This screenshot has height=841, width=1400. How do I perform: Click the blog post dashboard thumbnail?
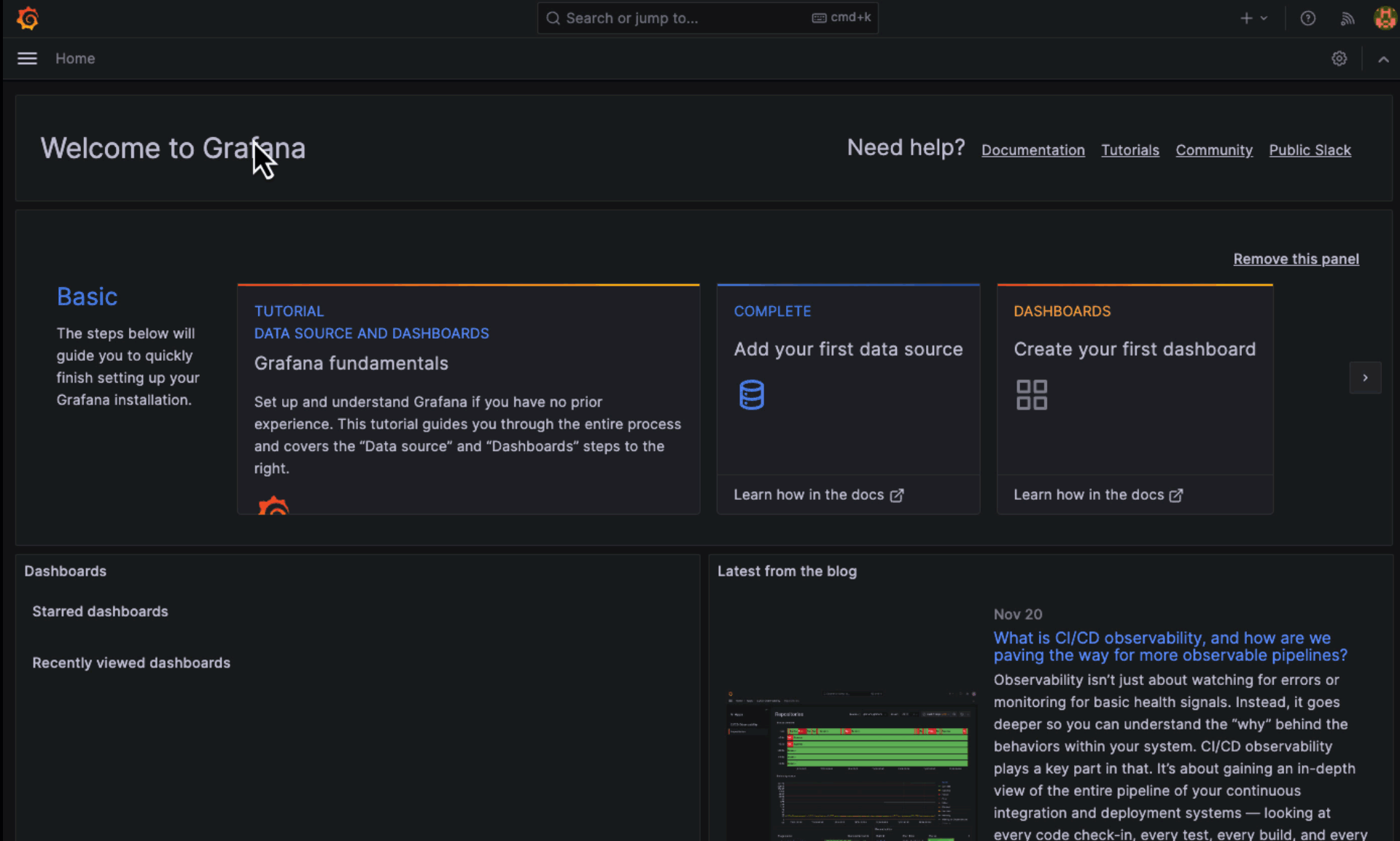851,765
